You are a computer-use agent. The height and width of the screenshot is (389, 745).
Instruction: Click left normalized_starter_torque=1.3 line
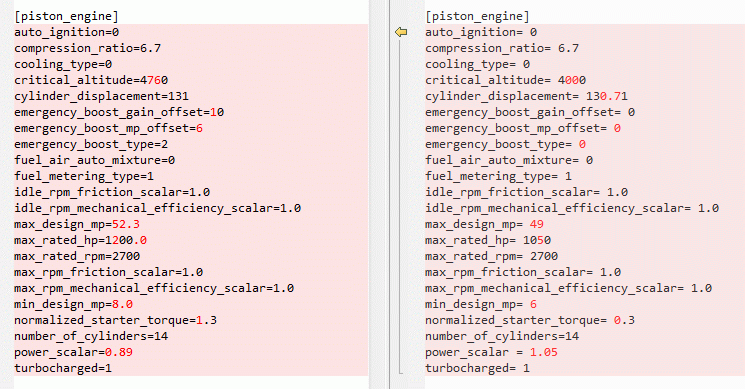pyautogui.click(x=115, y=320)
